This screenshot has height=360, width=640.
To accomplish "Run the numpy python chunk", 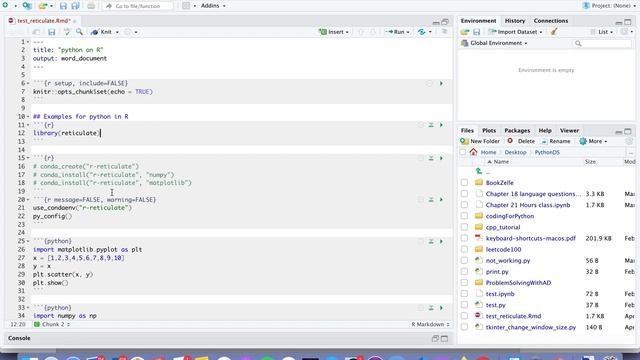I will coord(441,308).
